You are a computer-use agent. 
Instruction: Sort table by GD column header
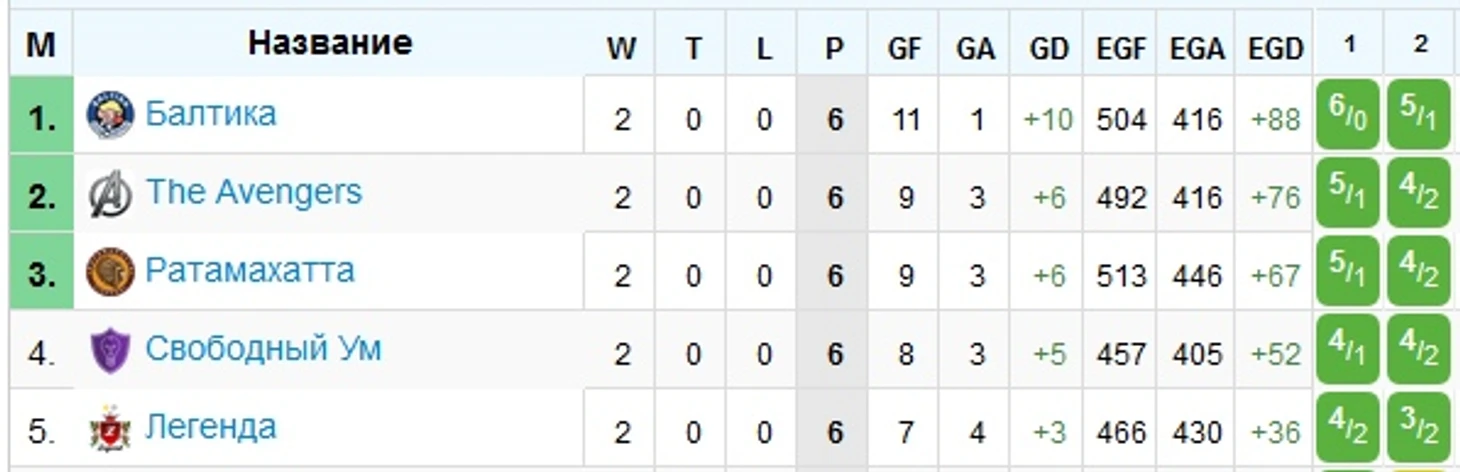point(1048,47)
